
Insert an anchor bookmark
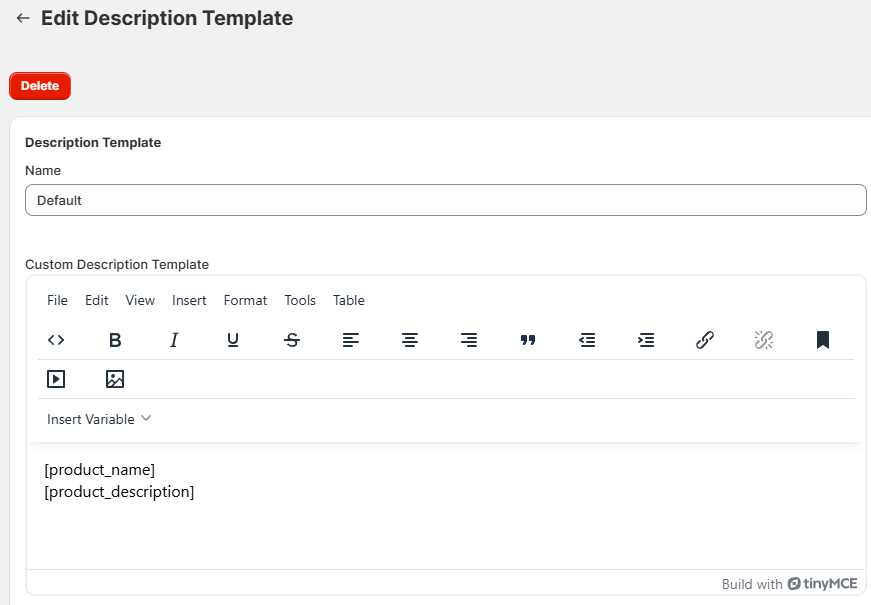coord(823,340)
